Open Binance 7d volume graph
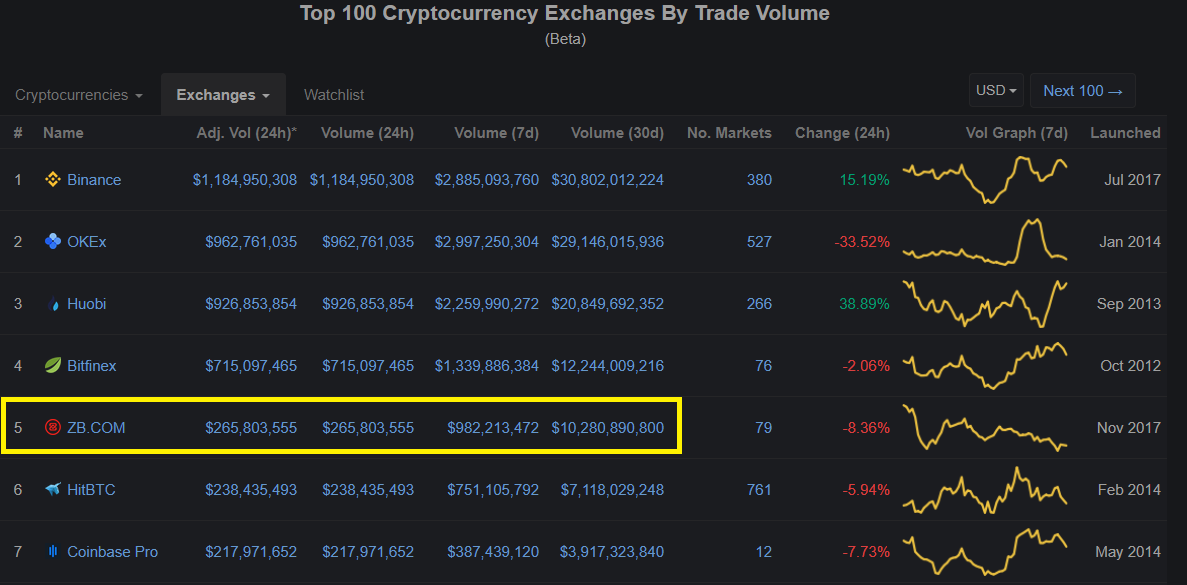The height and width of the screenshot is (585, 1187). [x=985, y=180]
